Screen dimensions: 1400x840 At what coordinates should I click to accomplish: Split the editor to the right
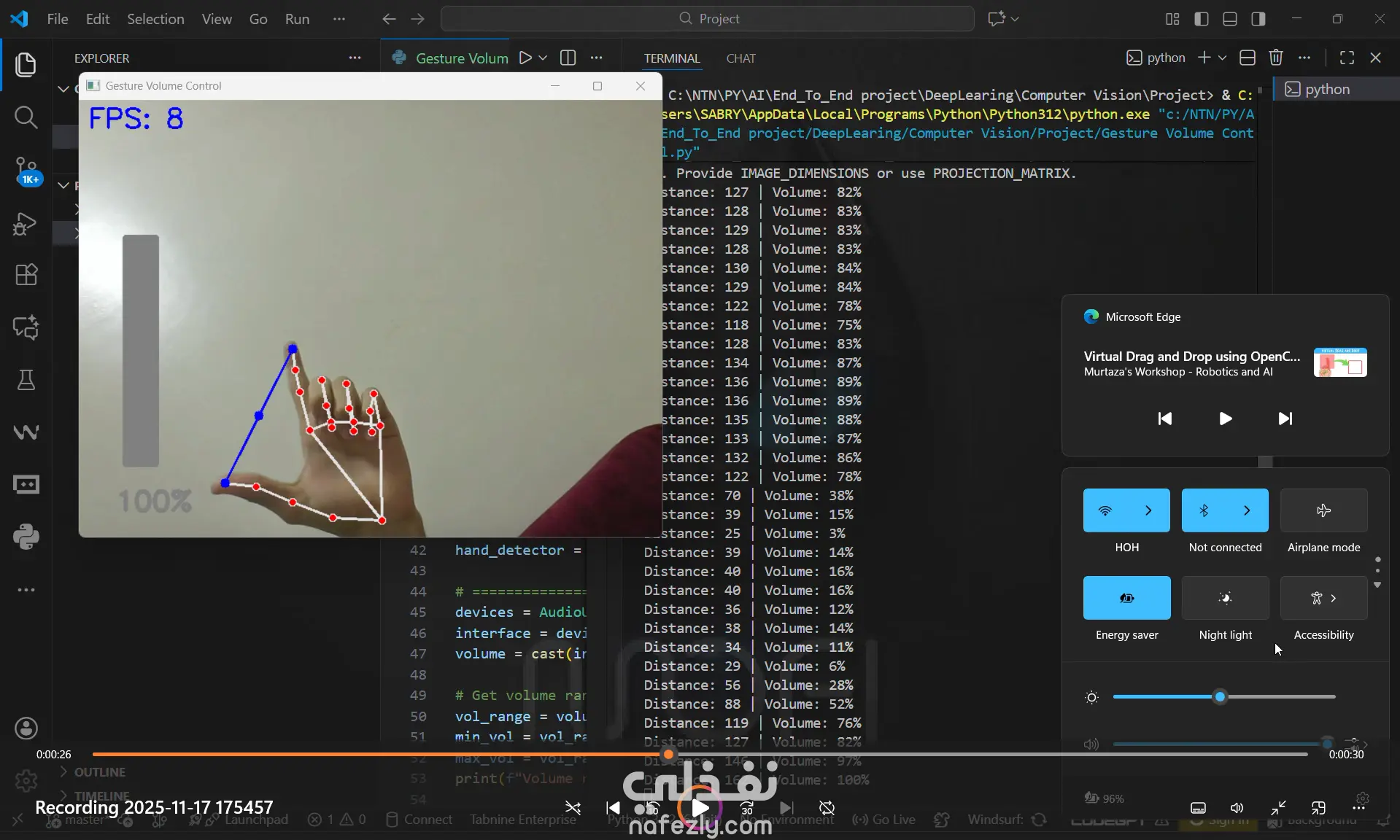[568, 58]
